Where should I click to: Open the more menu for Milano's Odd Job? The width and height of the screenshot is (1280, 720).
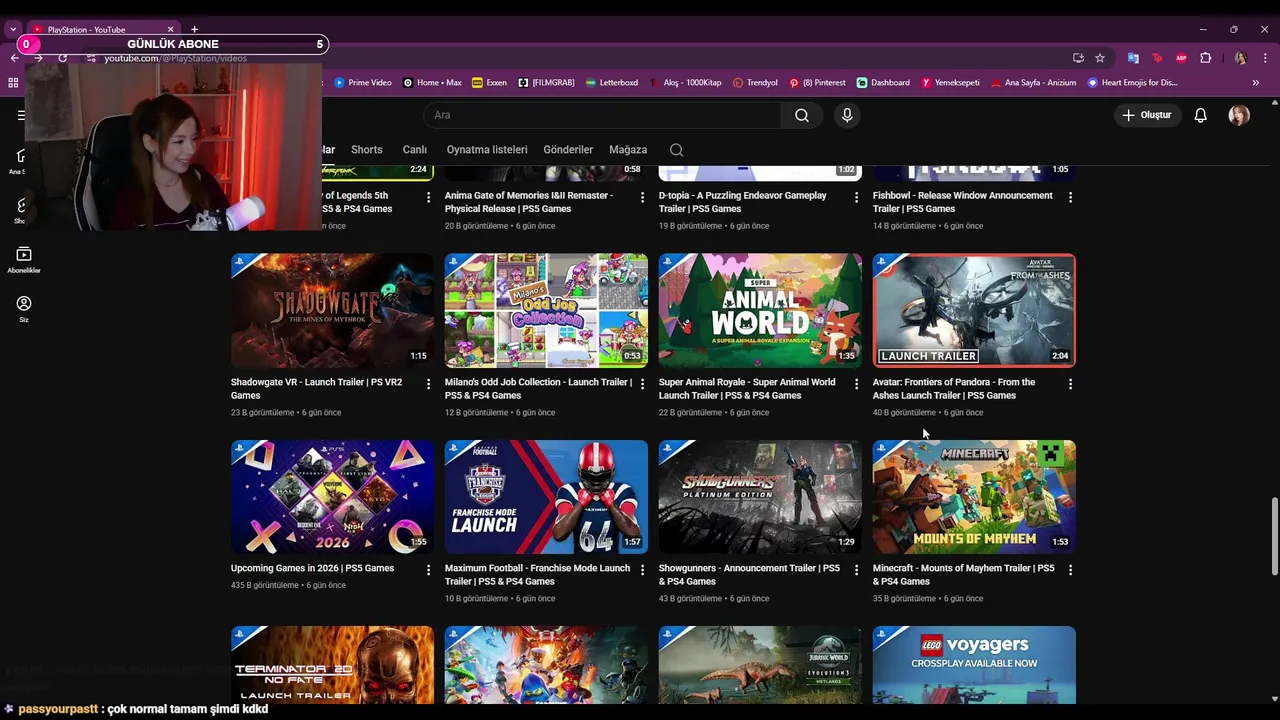(642, 384)
